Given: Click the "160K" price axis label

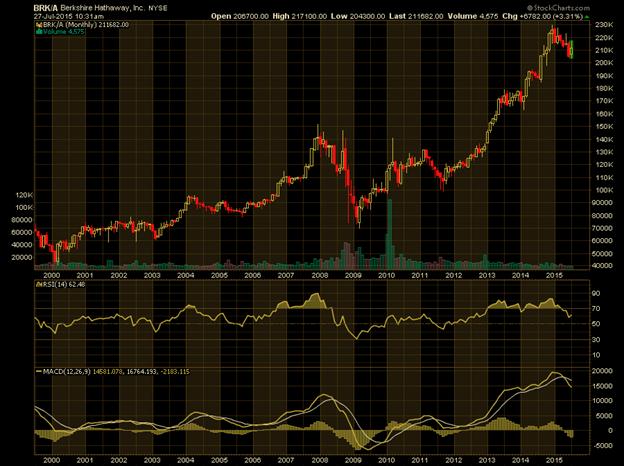Looking at the screenshot, I should [604, 114].
